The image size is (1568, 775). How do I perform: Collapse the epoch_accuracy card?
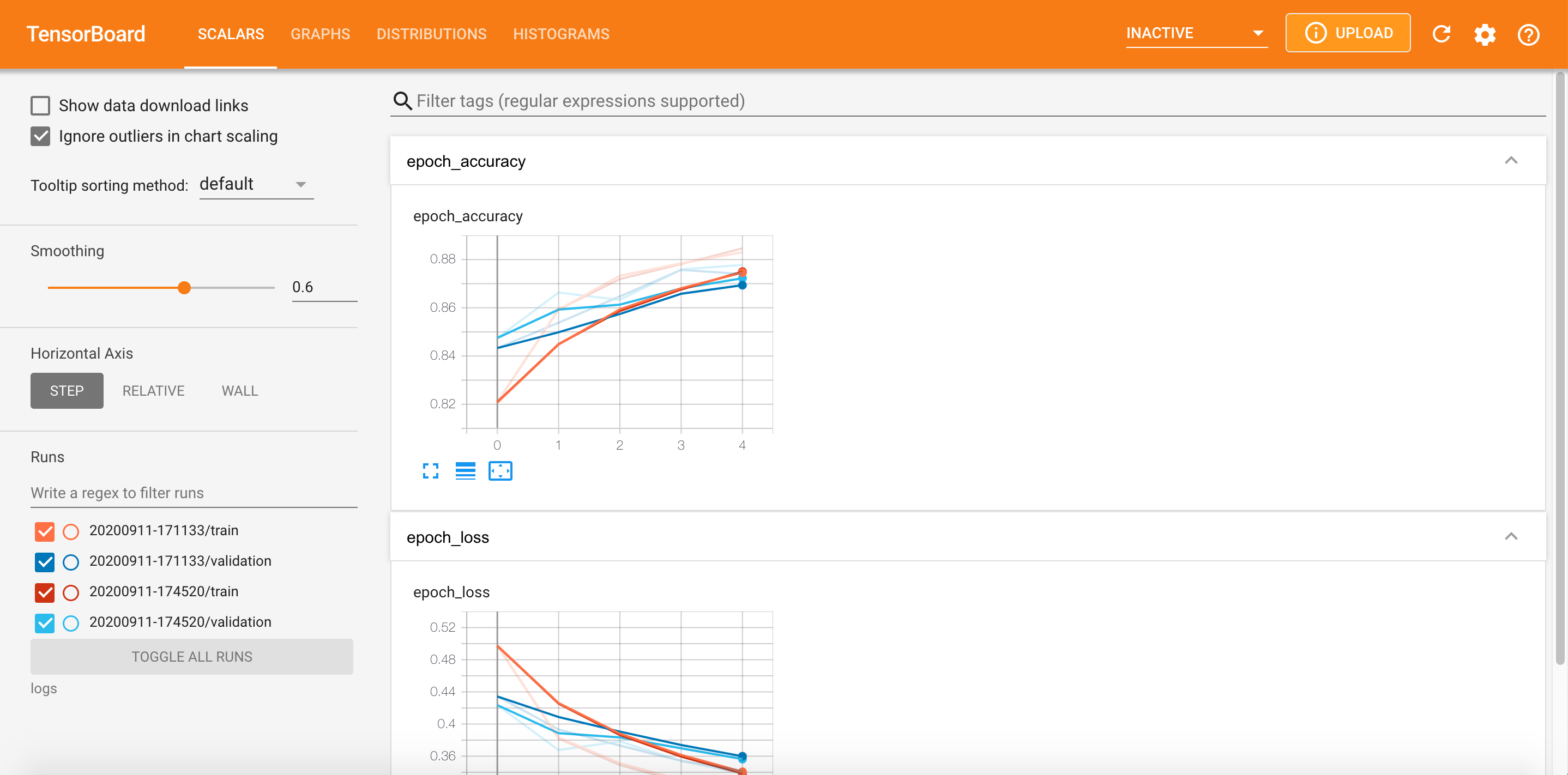[1512, 161]
